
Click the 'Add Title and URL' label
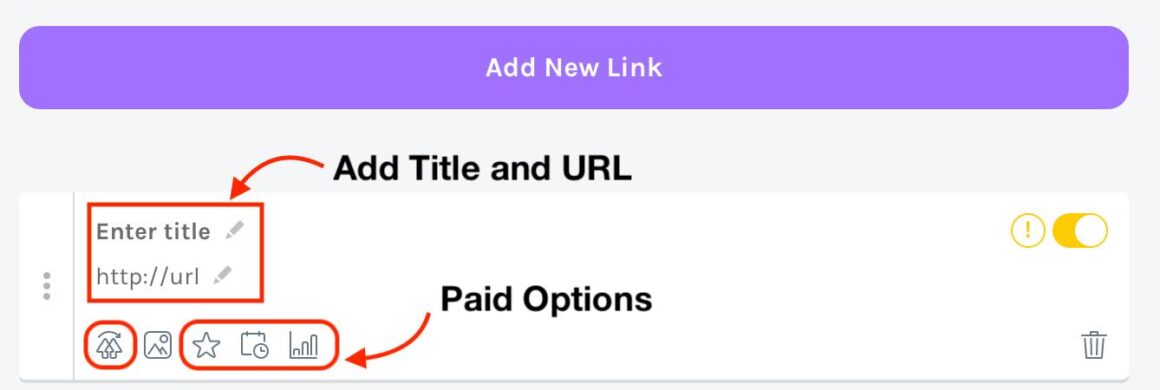click(x=482, y=169)
